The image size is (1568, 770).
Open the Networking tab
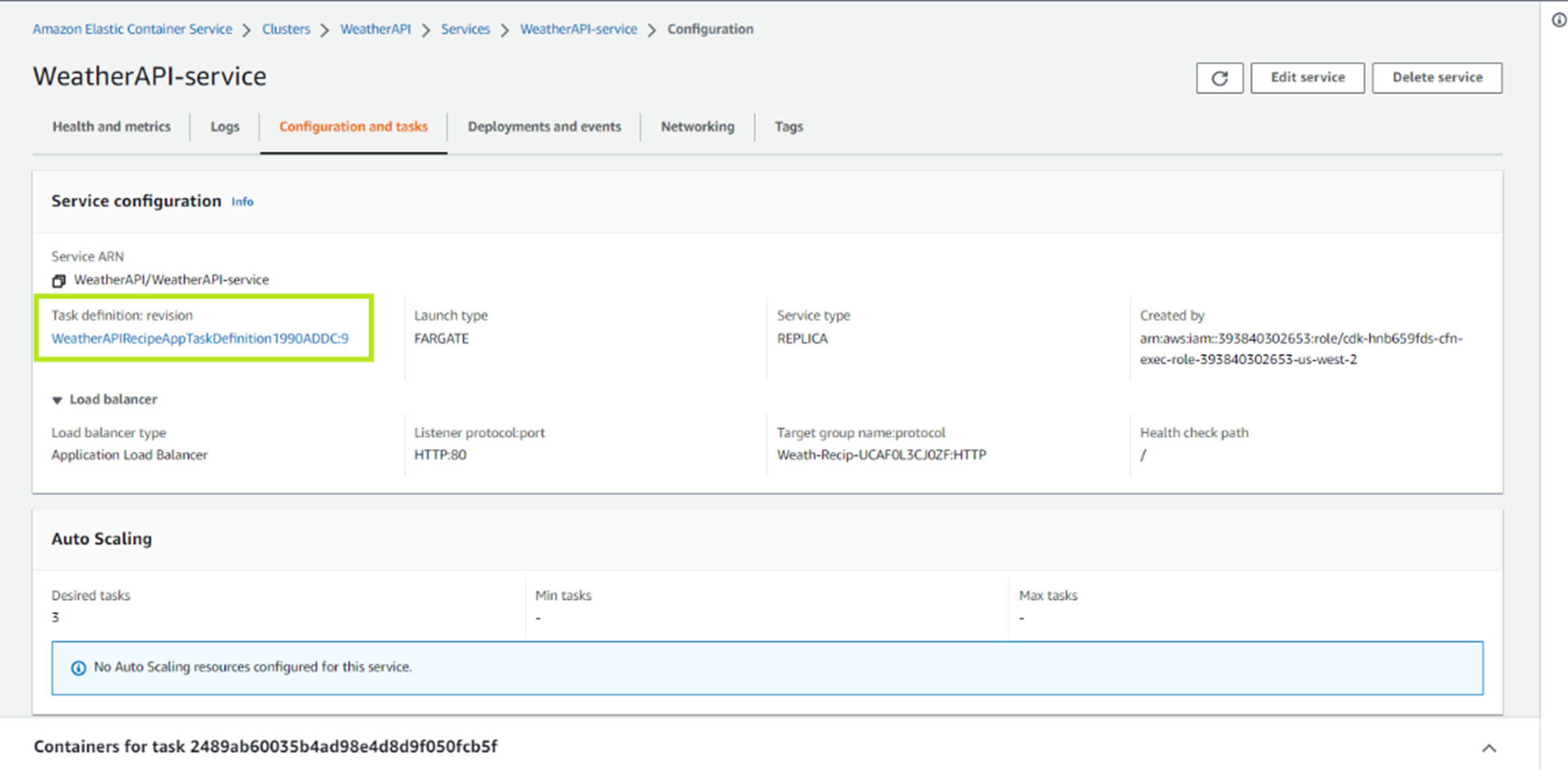click(x=697, y=127)
